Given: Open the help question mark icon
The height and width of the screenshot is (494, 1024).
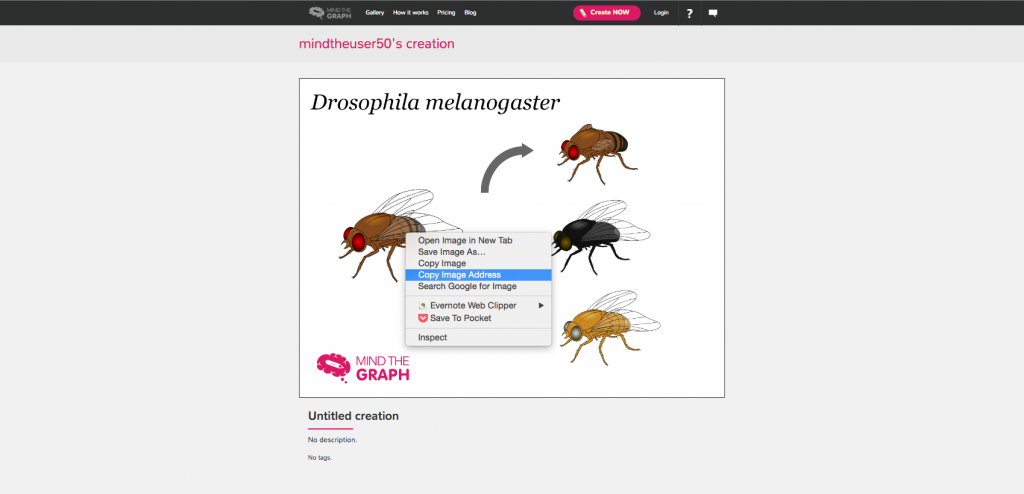Looking at the screenshot, I should 689,13.
